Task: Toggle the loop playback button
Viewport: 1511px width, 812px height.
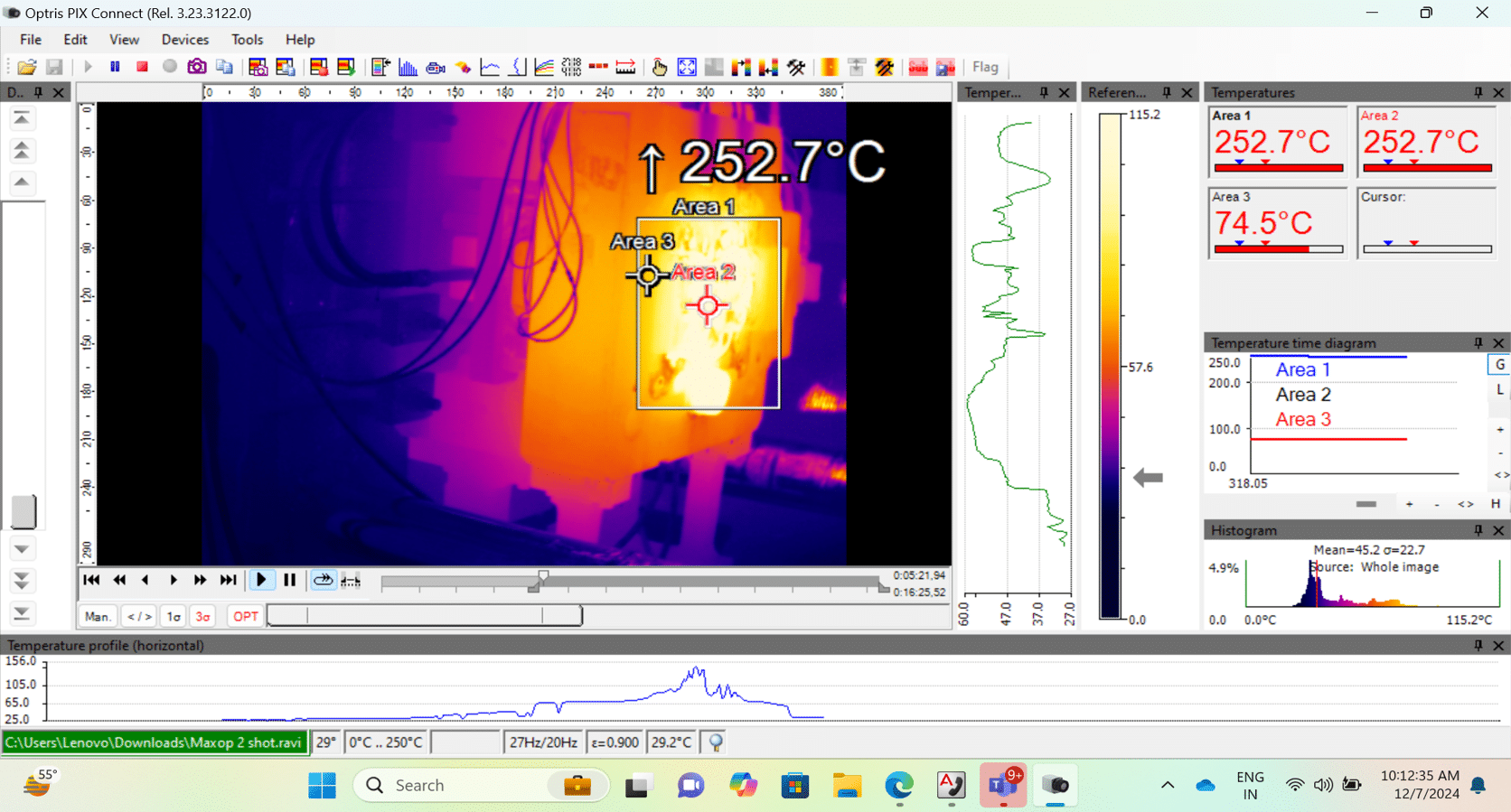Action: click(323, 580)
